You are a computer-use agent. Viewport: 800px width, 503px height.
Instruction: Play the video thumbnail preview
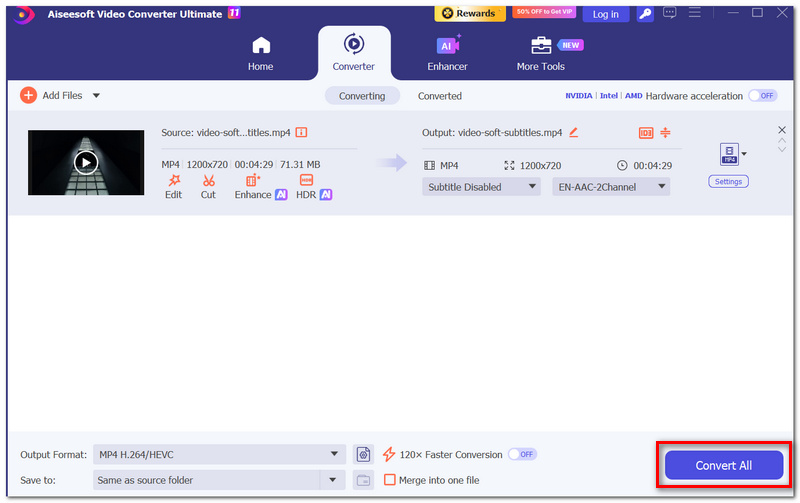point(86,163)
